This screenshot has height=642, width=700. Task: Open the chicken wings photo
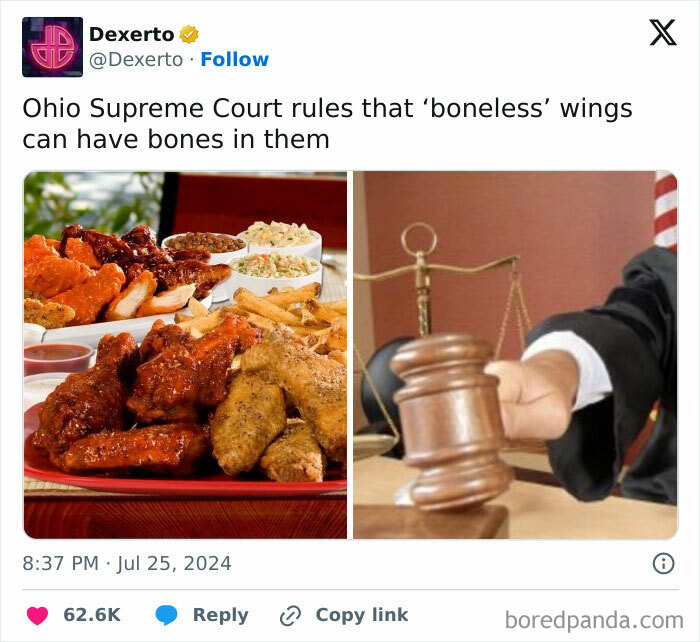185,355
